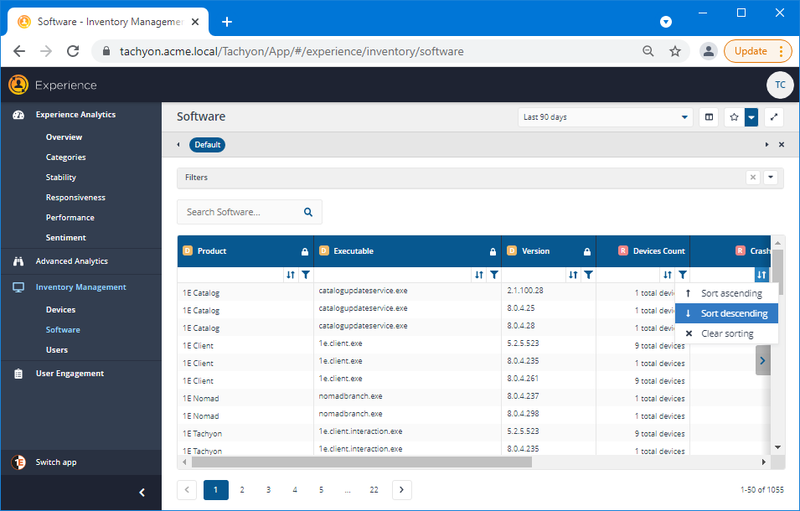Click the User Engagement clipboard icon
800x511 pixels.
(18, 374)
